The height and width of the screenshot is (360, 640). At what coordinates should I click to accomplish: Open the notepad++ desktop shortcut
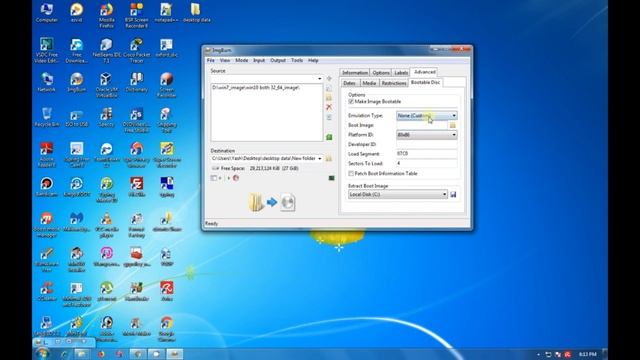166,13
